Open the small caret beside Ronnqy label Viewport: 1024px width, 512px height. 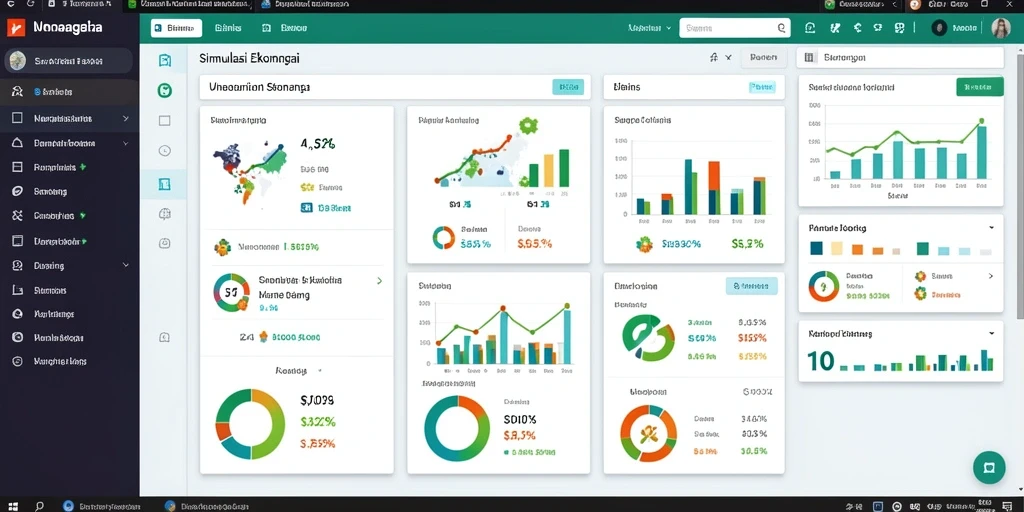[319, 370]
